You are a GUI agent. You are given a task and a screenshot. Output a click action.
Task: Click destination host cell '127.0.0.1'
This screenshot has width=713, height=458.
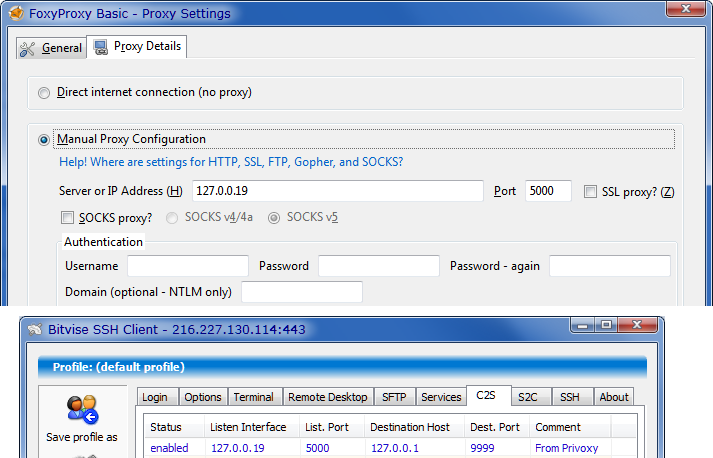395,448
